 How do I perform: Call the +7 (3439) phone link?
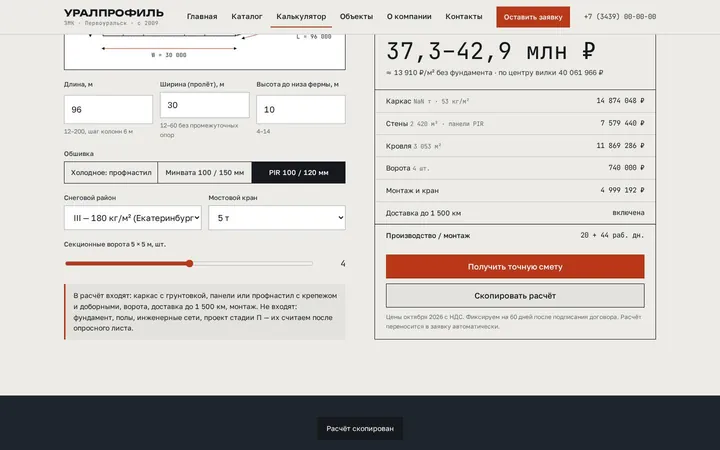(x=620, y=17)
